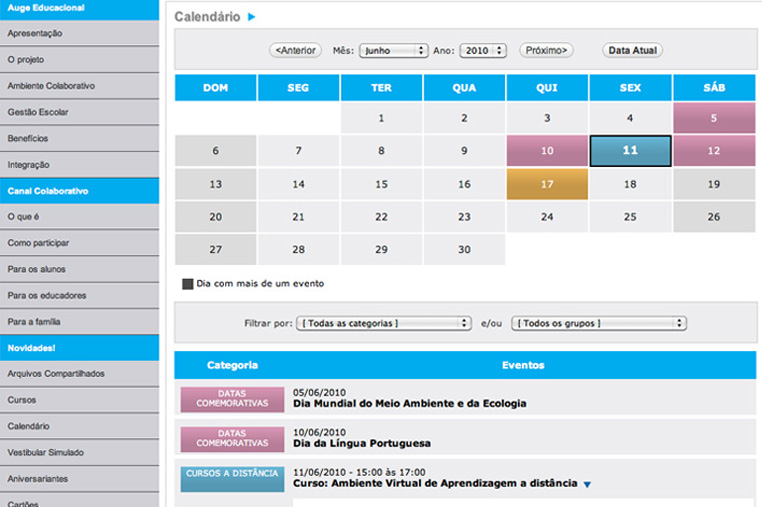Open the Ano dropdown showing 2010
762x507 pixels.
click(483, 50)
